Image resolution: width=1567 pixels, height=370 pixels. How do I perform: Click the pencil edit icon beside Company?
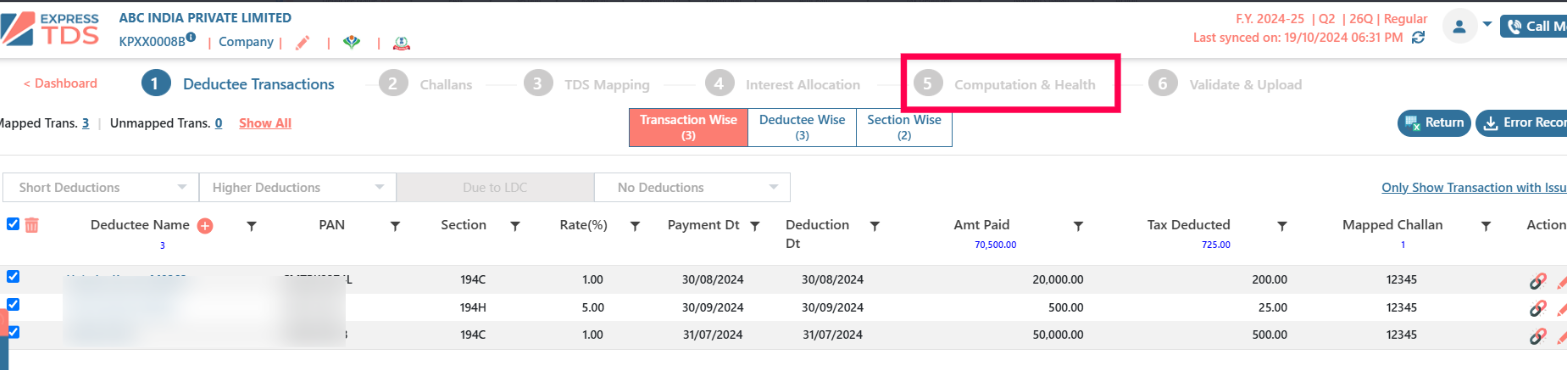click(x=303, y=42)
